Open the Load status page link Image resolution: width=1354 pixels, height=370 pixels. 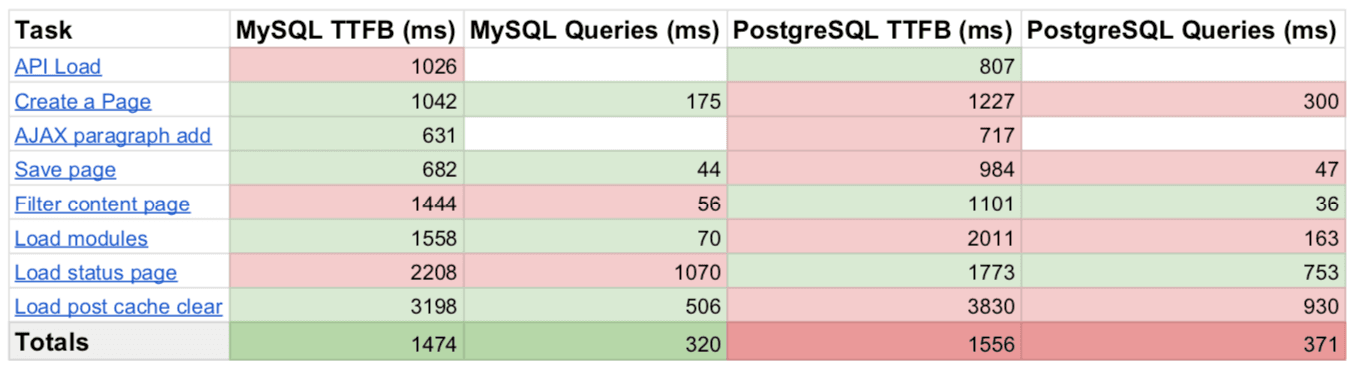(x=96, y=272)
